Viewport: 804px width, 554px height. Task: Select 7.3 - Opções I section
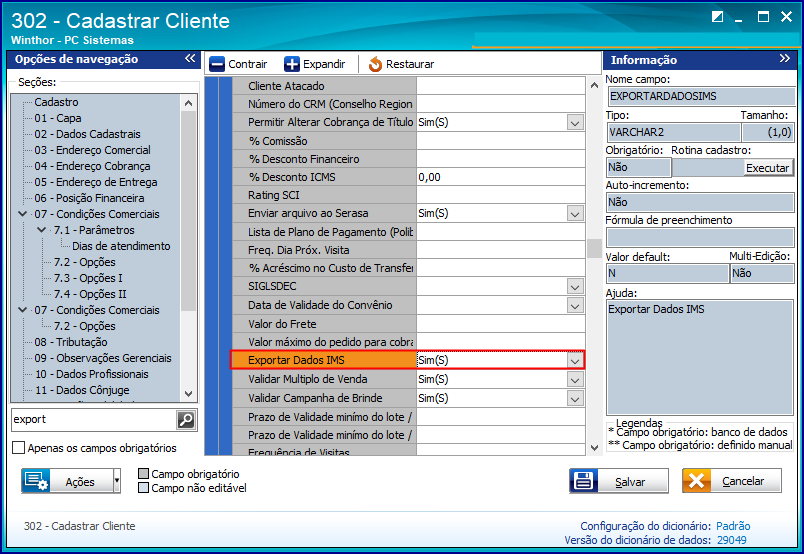(x=88, y=278)
